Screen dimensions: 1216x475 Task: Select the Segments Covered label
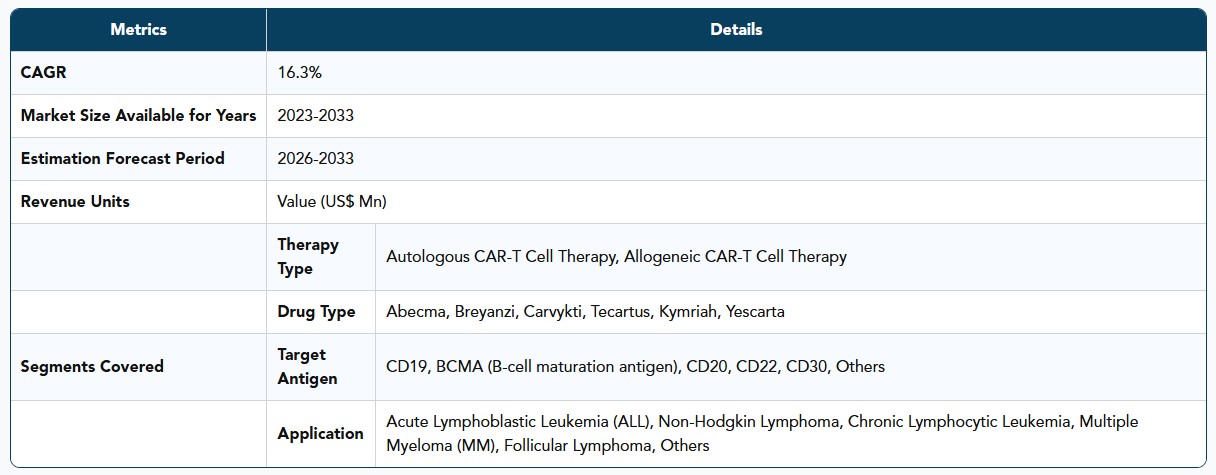(92, 366)
